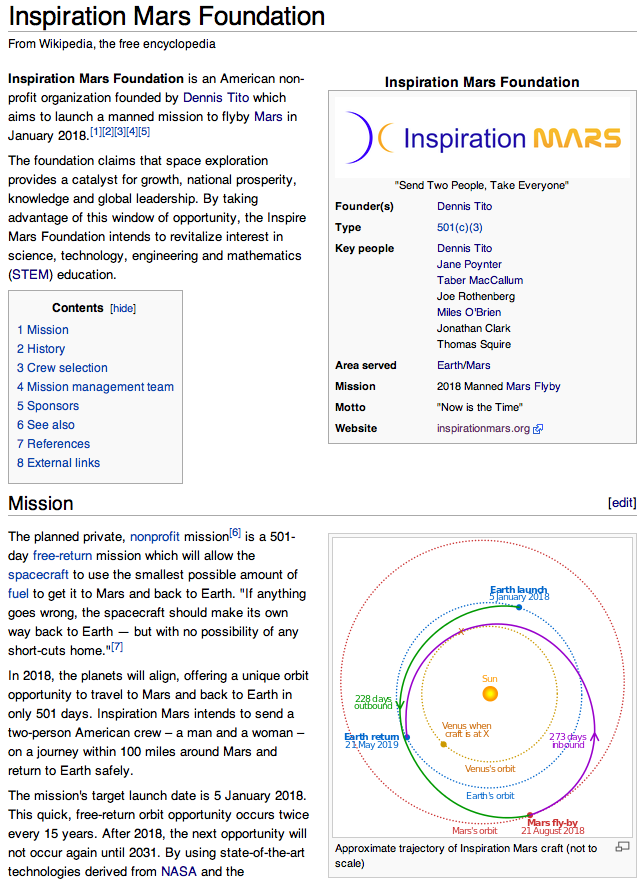Go to Mission management team in Contents

tap(96, 387)
